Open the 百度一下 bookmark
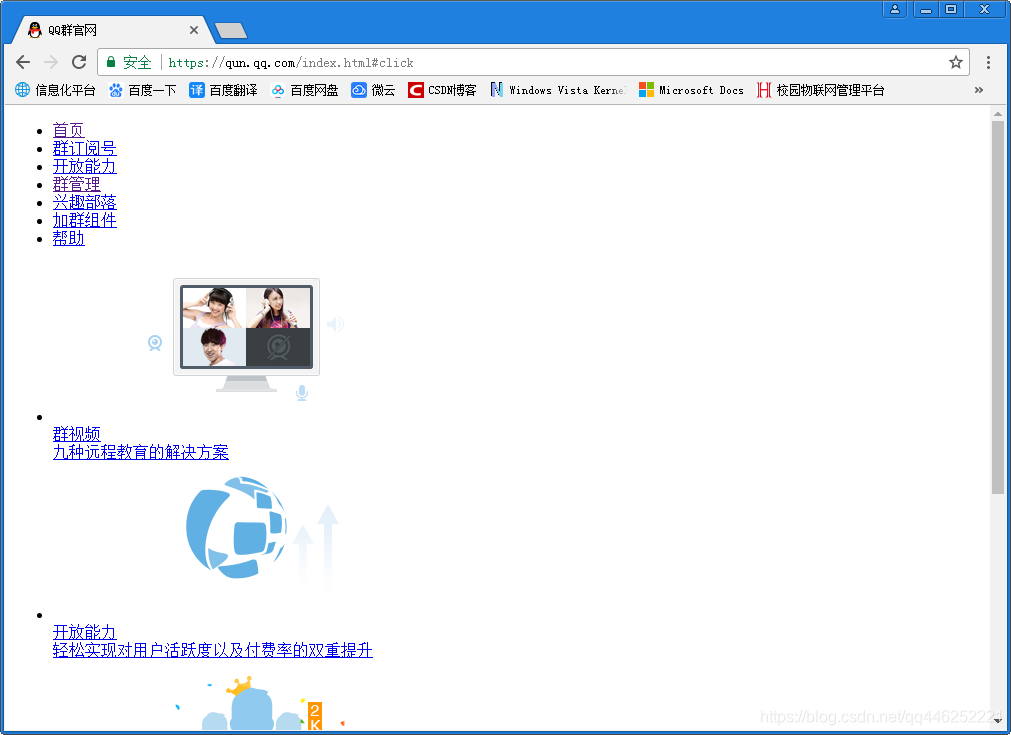This screenshot has height=735, width=1011. [x=142, y=90]
